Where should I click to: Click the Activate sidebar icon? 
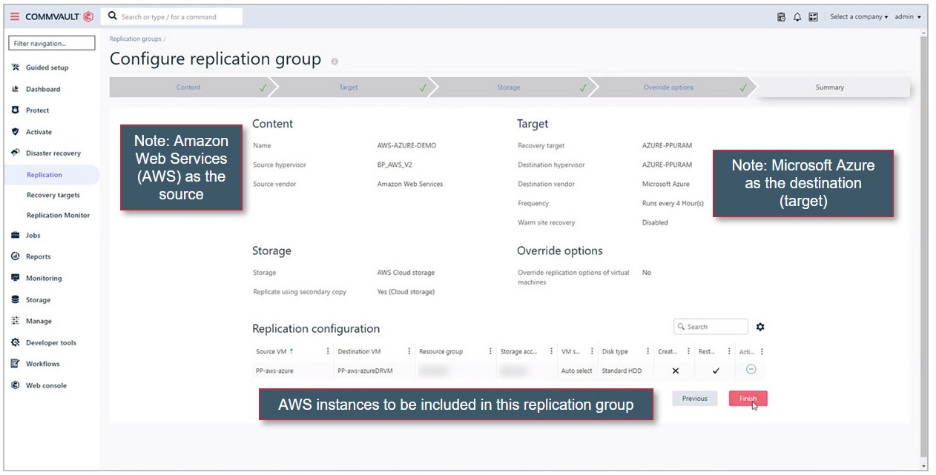pos(16,132)
